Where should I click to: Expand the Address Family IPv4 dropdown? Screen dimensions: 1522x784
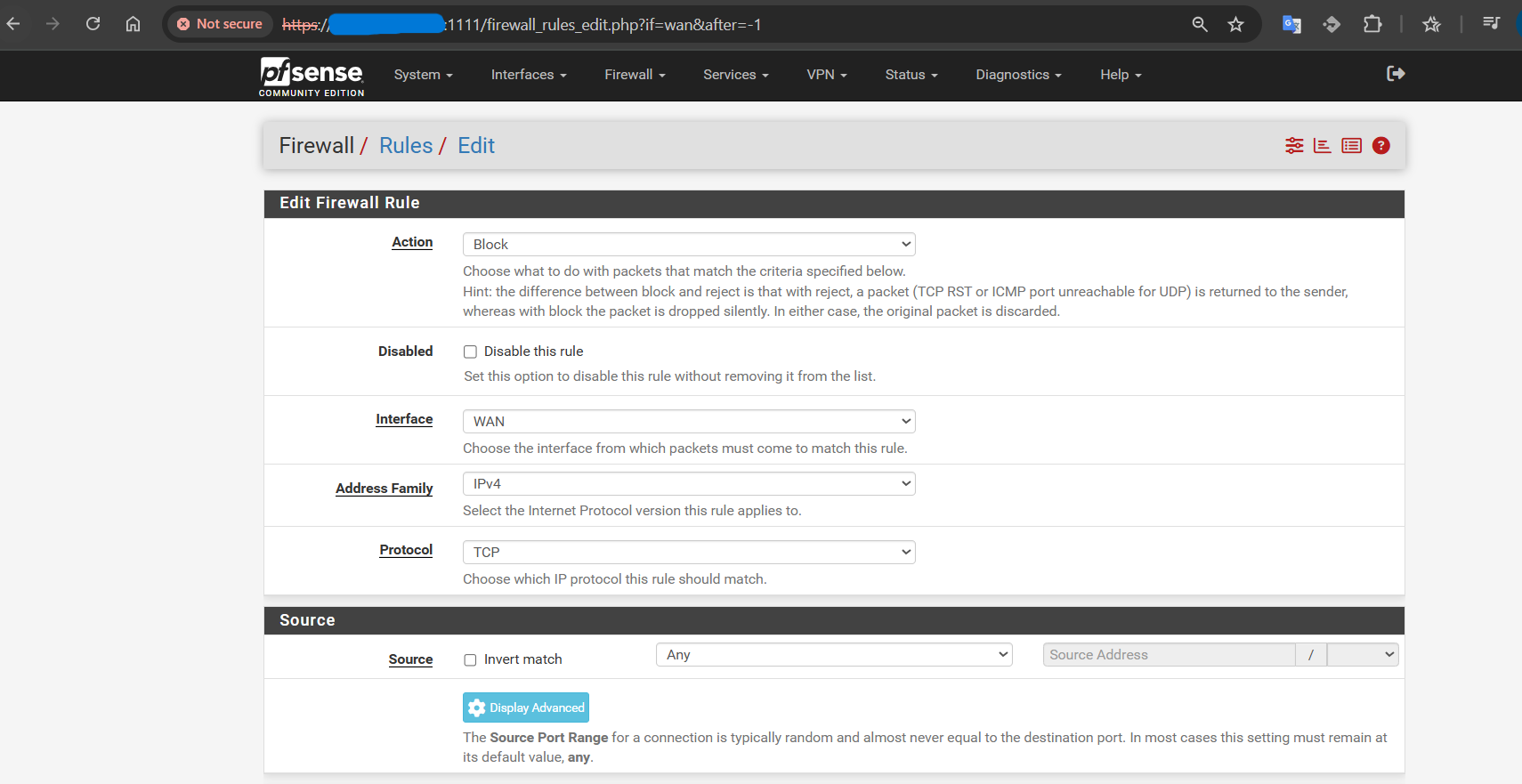coord(688,484)
